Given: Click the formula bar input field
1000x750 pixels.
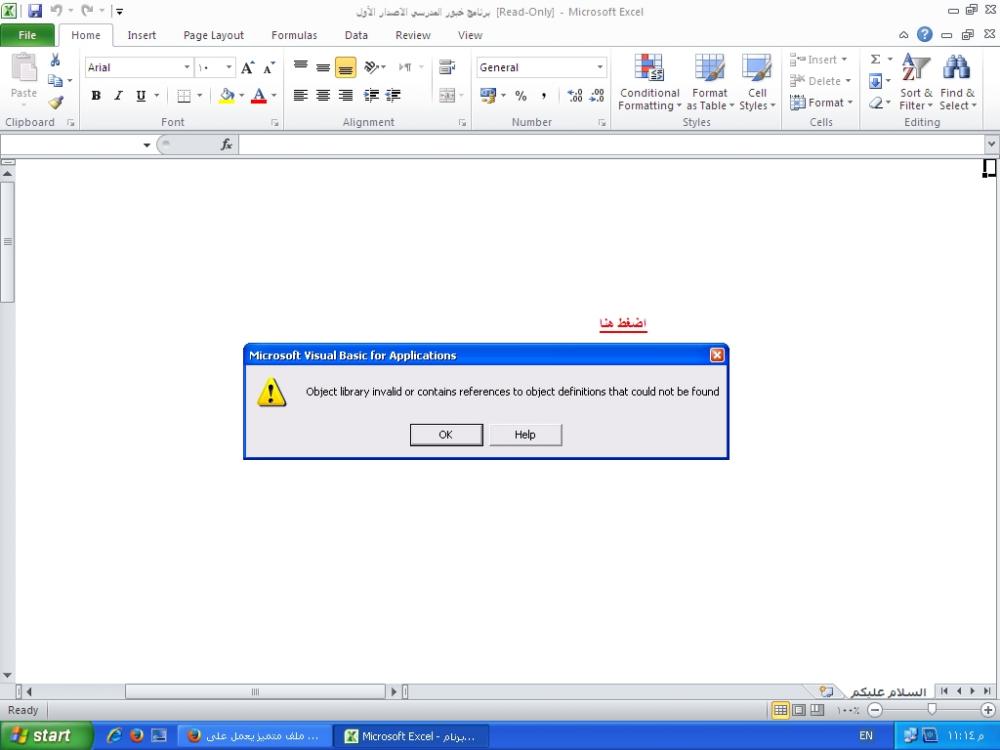Looking at the screenshot, I should (611, 145).
